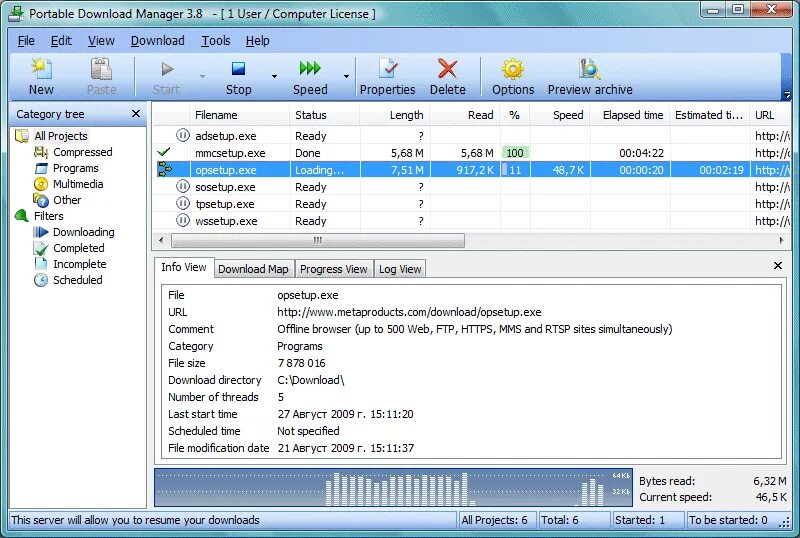The image size is (800, 538).
Task: Select the mmcsetup.exe filename
Action: pyautogui.click(x=230, y=153)
